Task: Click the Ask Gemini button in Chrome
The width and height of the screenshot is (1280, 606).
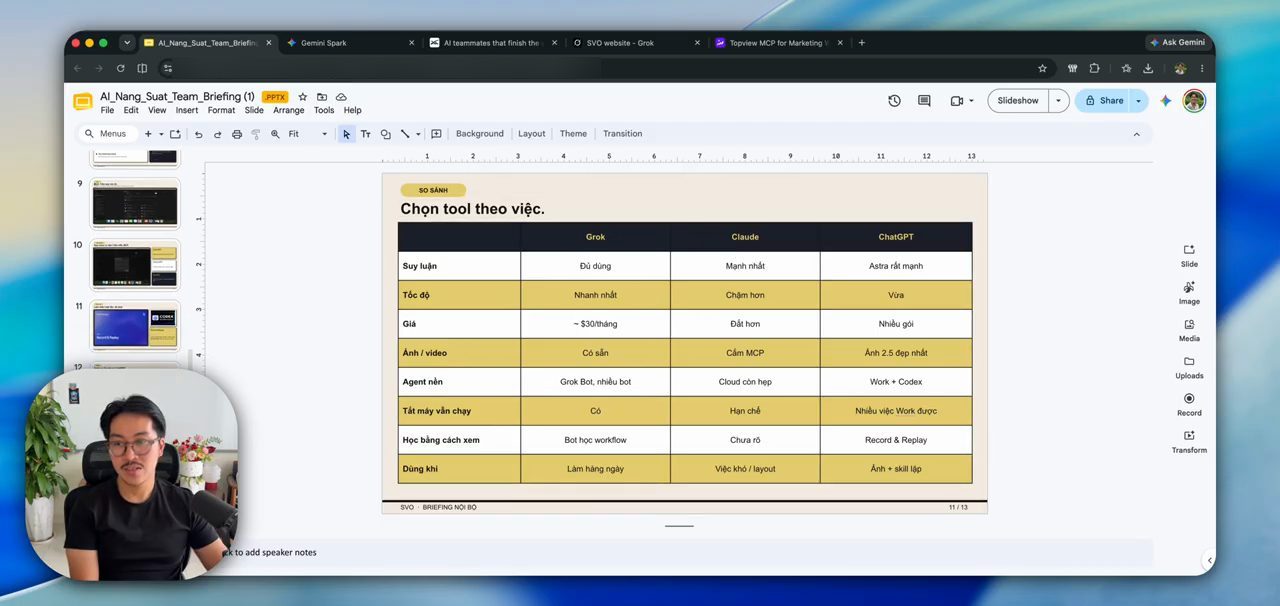Action: coord(1177,43)
